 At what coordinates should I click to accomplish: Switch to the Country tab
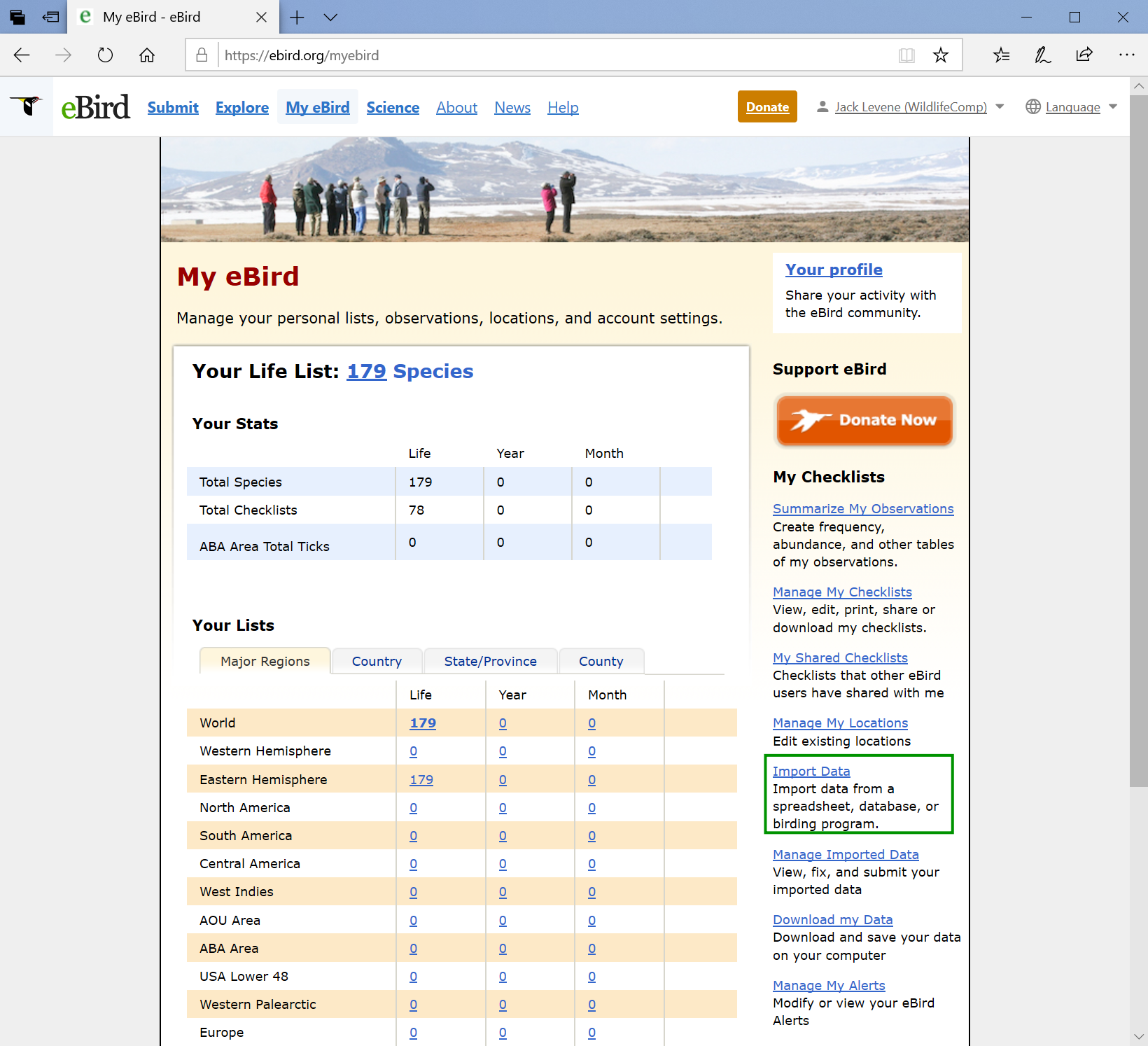coord(377,661)
